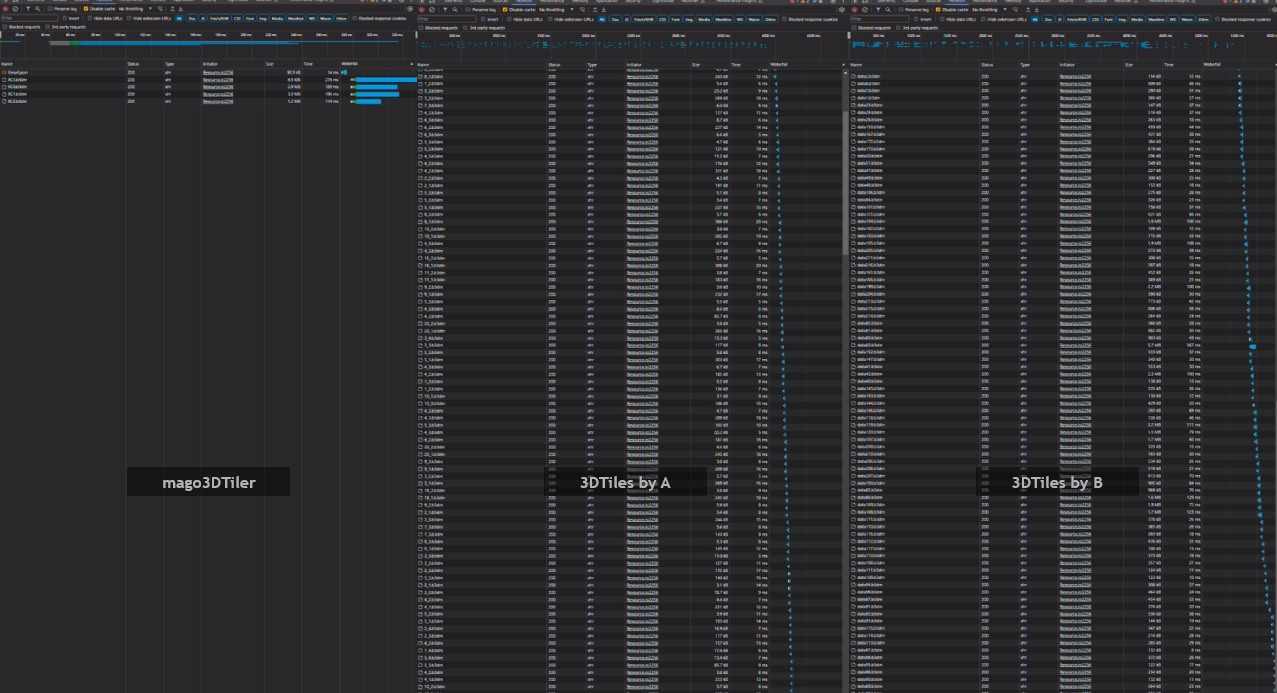
Task: Export HAR file in mago3DTiler panel
Action: (181, 9)
